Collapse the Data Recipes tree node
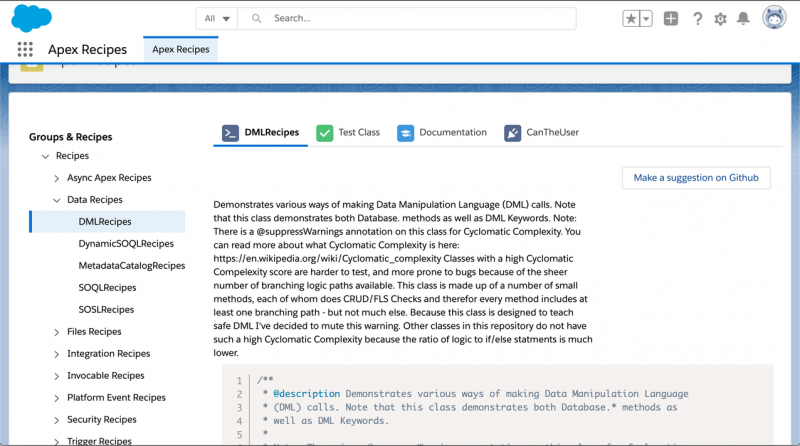The width and height of the screenshot is (800, 446). 57,200
